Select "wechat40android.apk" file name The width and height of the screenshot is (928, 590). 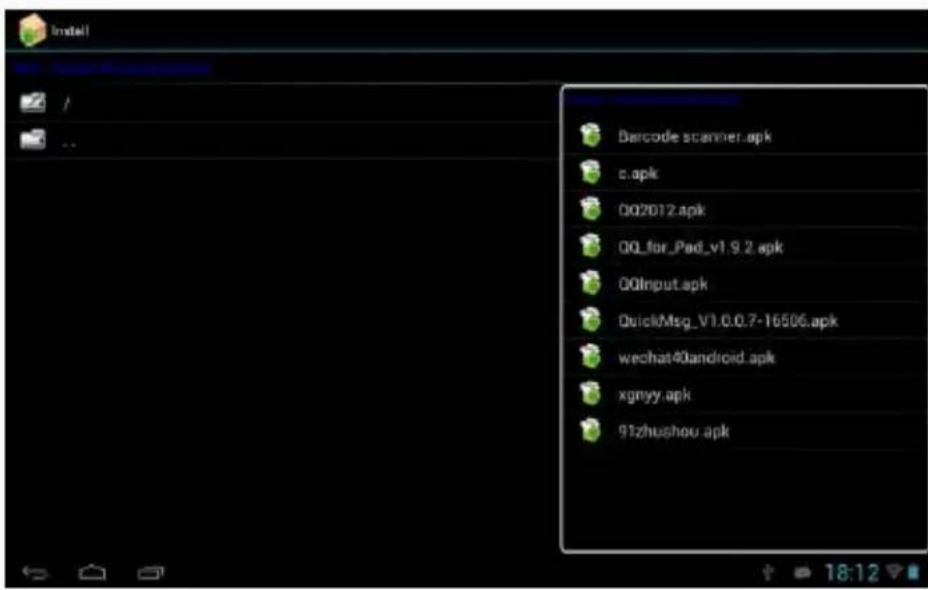tap(697, 358)
